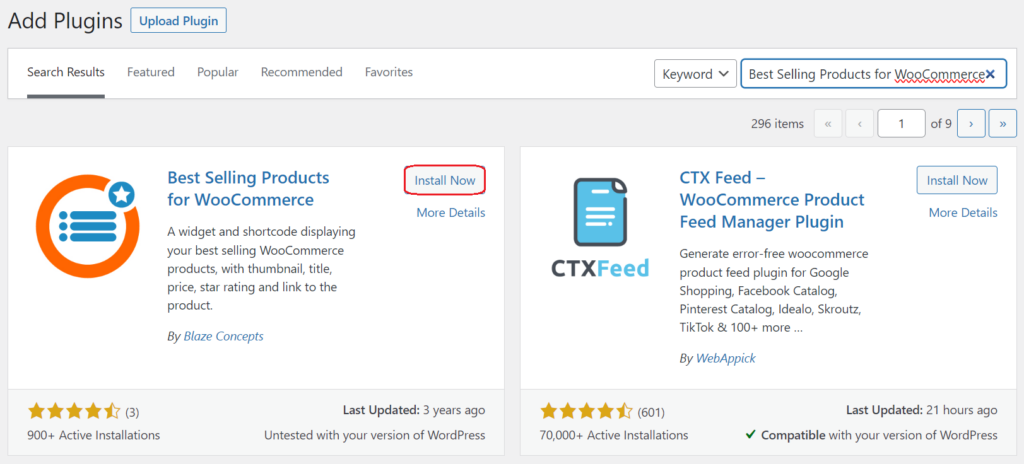Click 'Last Updated: 21 hours ago' text
This screenshot has height=464, width=1024.
click(921, 410)
